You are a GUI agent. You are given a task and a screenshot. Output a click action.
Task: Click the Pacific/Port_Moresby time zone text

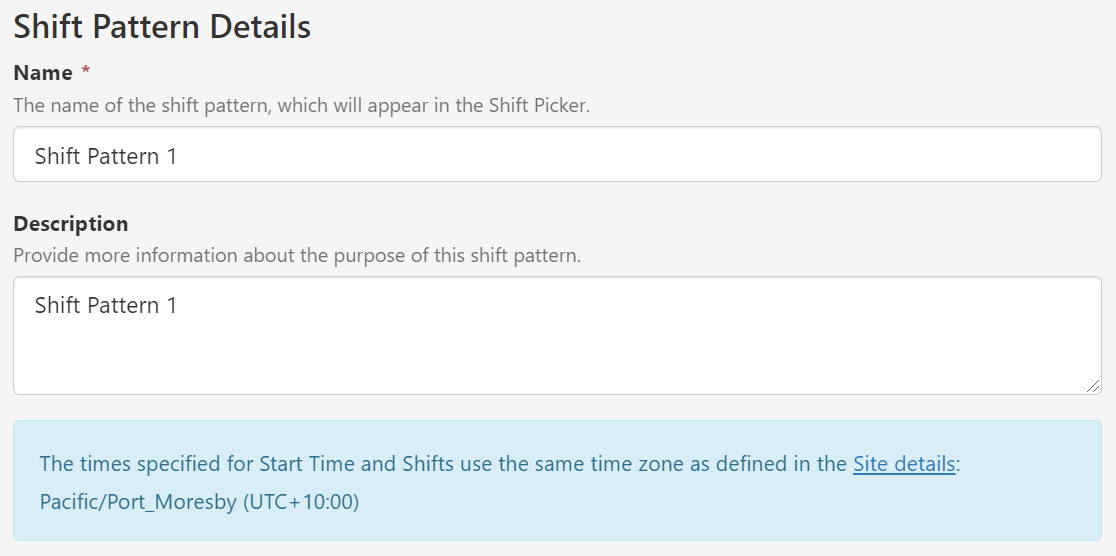coord(138,502)
